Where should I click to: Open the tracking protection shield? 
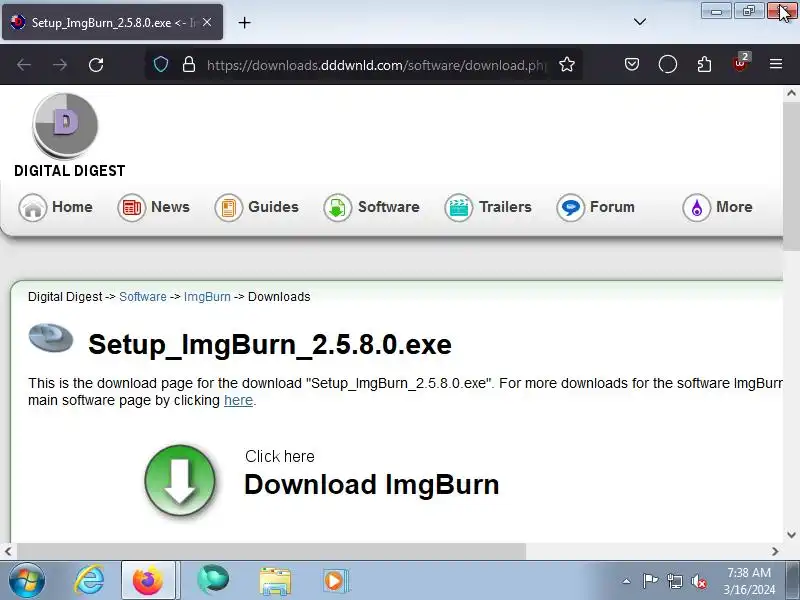click(161, 65)
